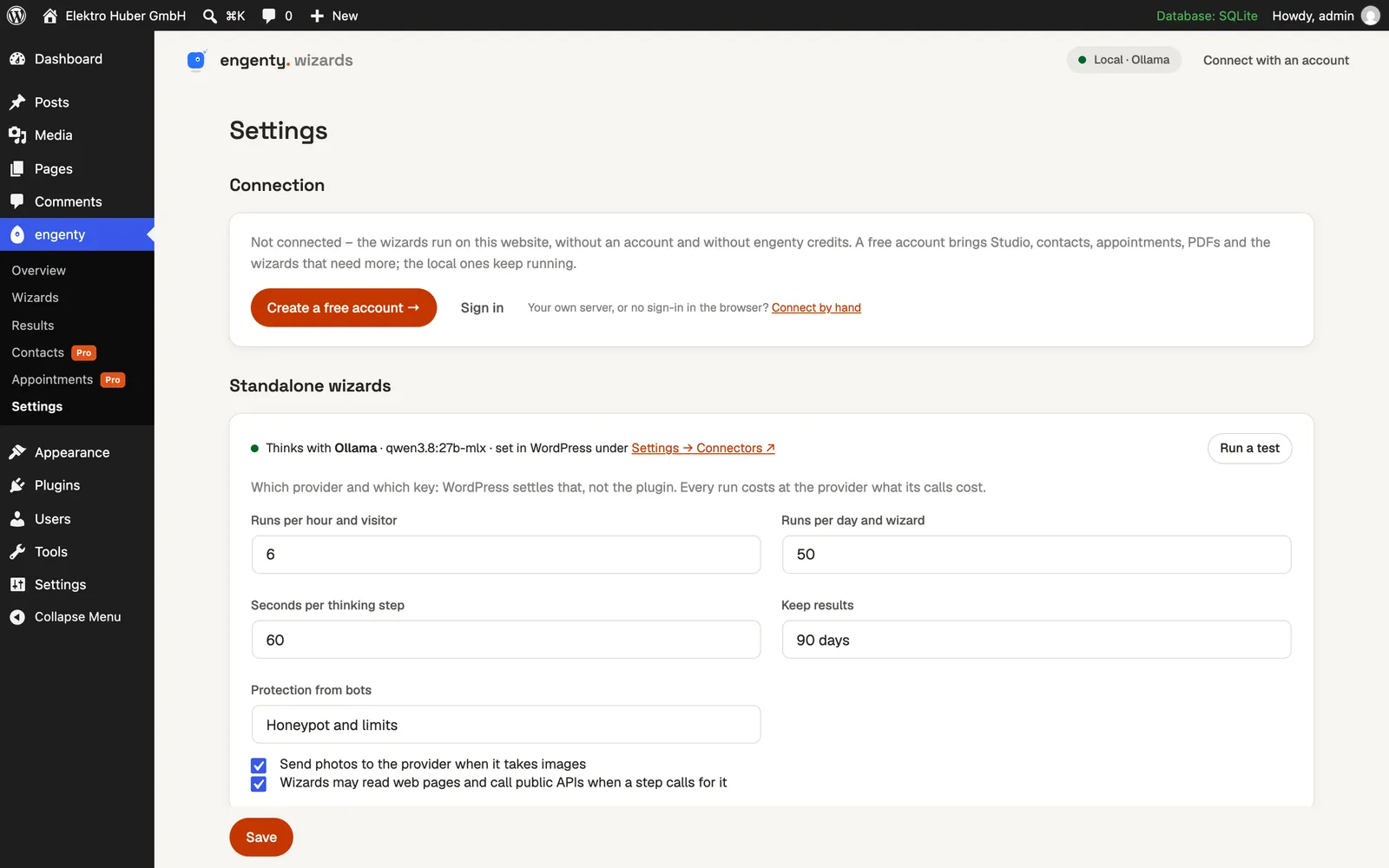Click the engenty wizards logo icon
Screen dimensions: 1389x868
[197, 60]
